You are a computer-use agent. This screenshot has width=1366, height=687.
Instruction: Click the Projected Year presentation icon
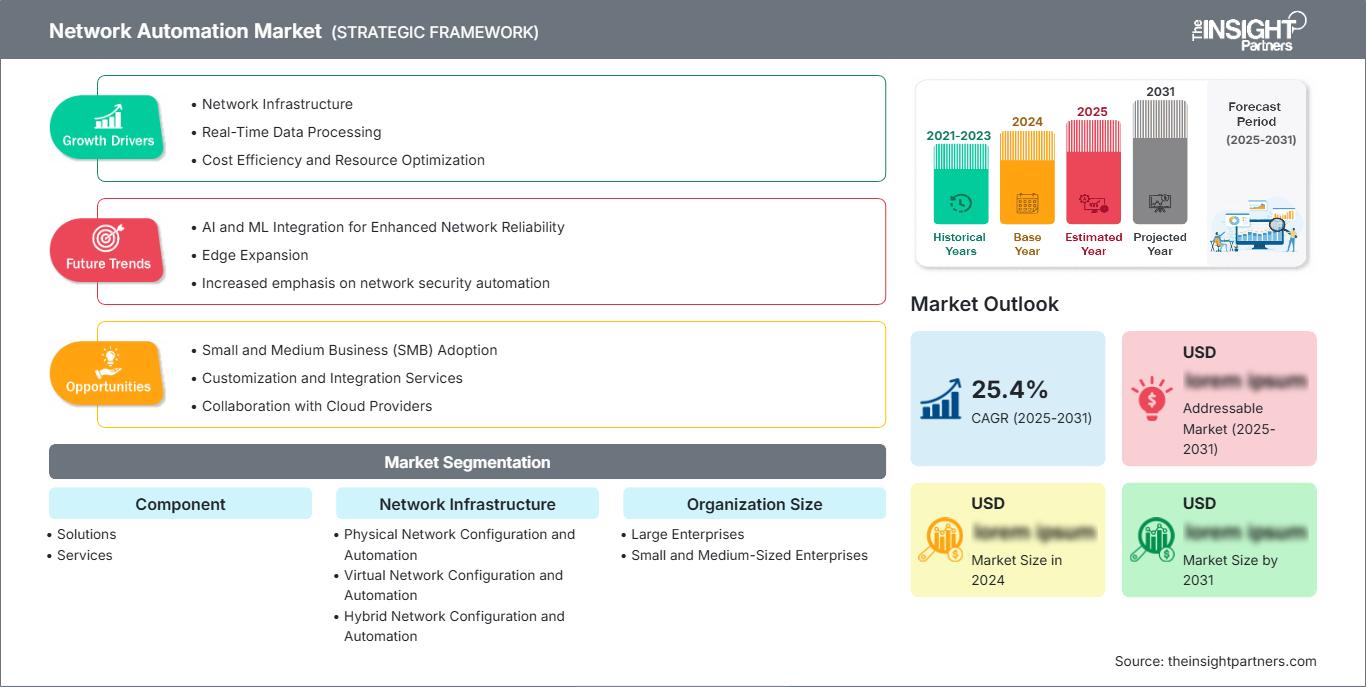click(x=1160, y=203)
